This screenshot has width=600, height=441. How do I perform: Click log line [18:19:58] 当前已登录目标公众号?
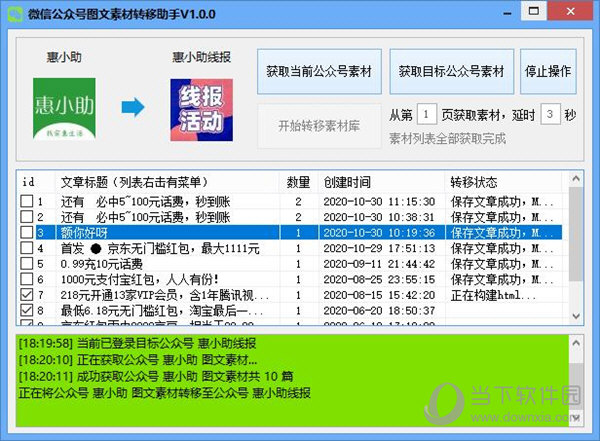tap(137, 343)
